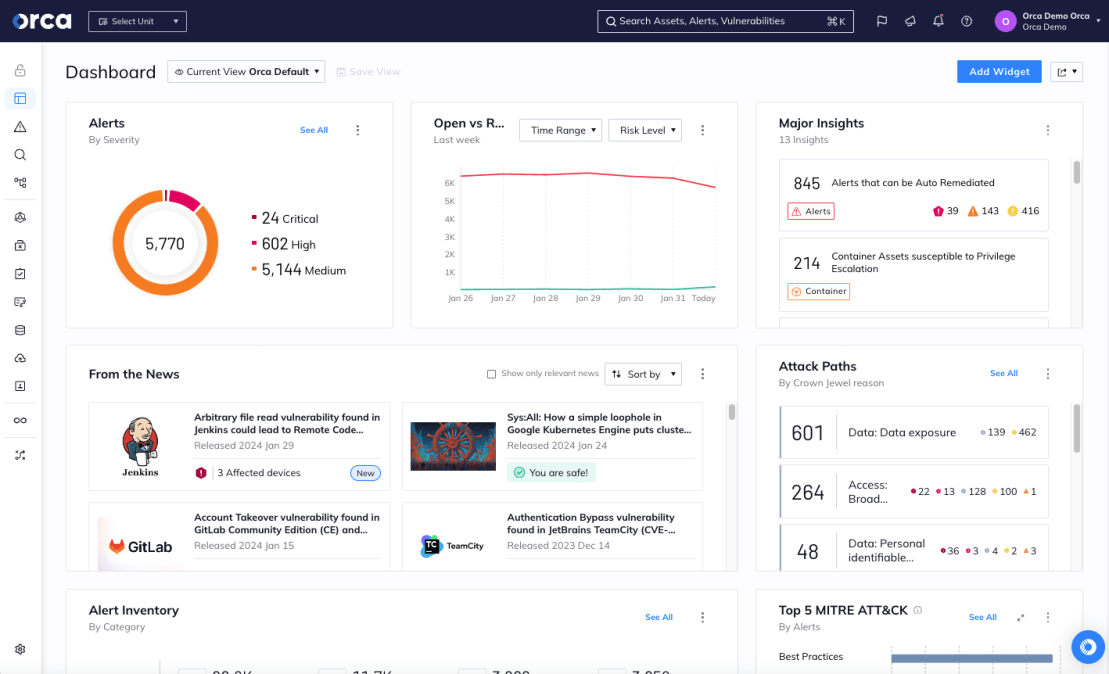Expand the Top 5 MITRE ATT&CK widget

pyautogui.click(x=1021, y=617)
